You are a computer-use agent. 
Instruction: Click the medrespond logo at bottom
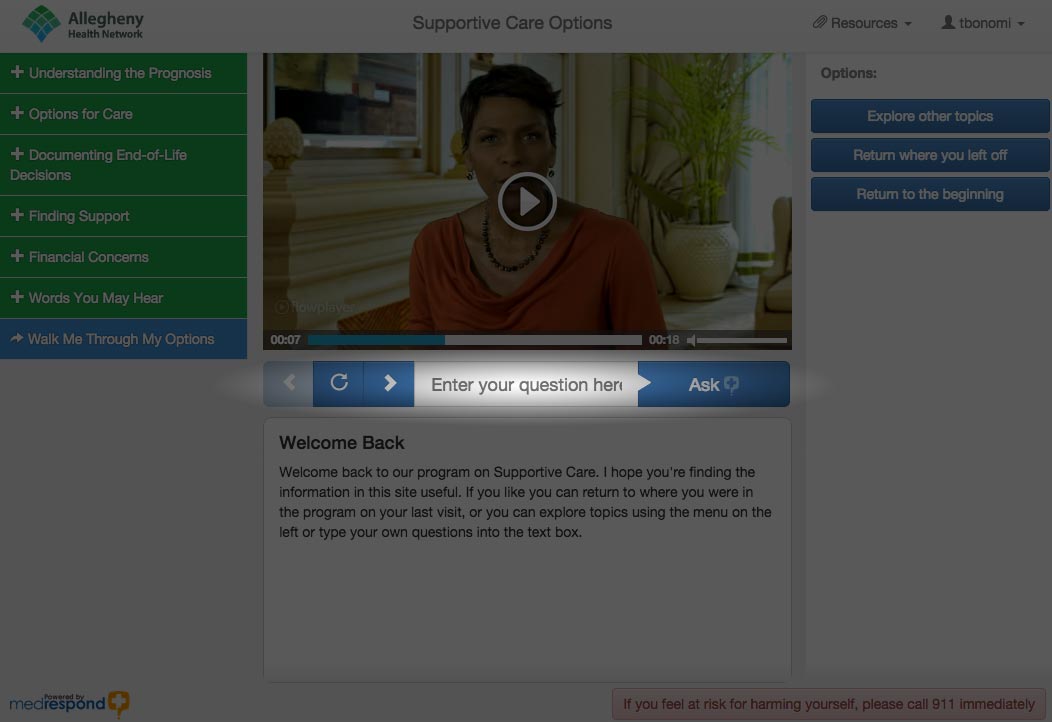tap(69, 703)
